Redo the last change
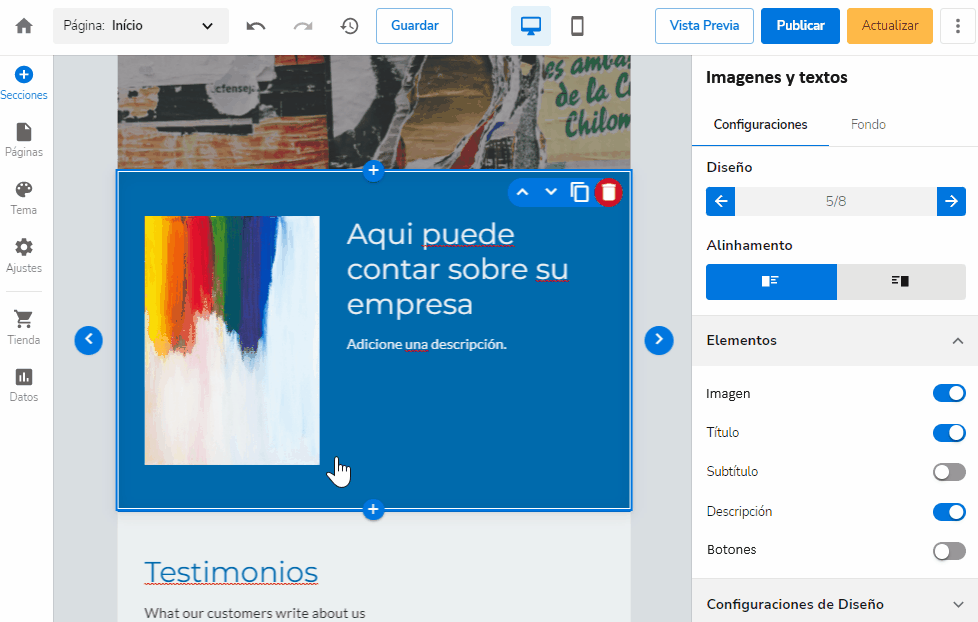Viewport: 978px width, 622px height. coord(303,26)
